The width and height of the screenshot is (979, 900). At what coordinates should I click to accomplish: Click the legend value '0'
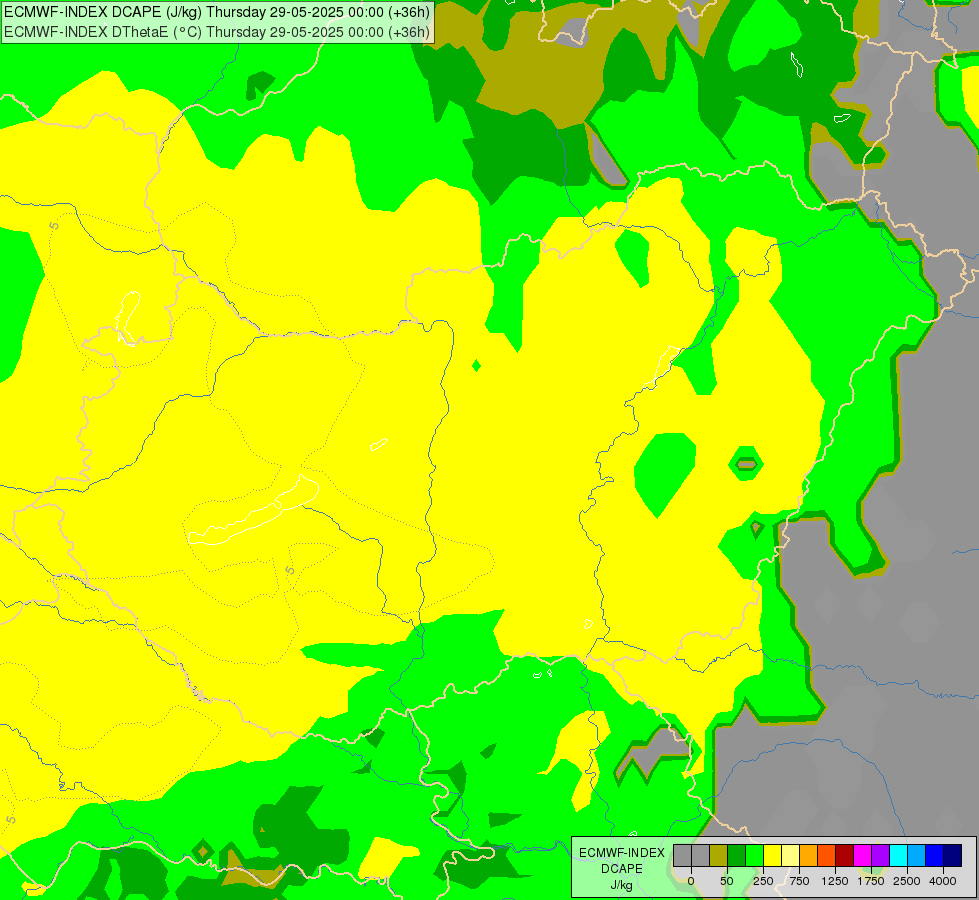point(691,881)
